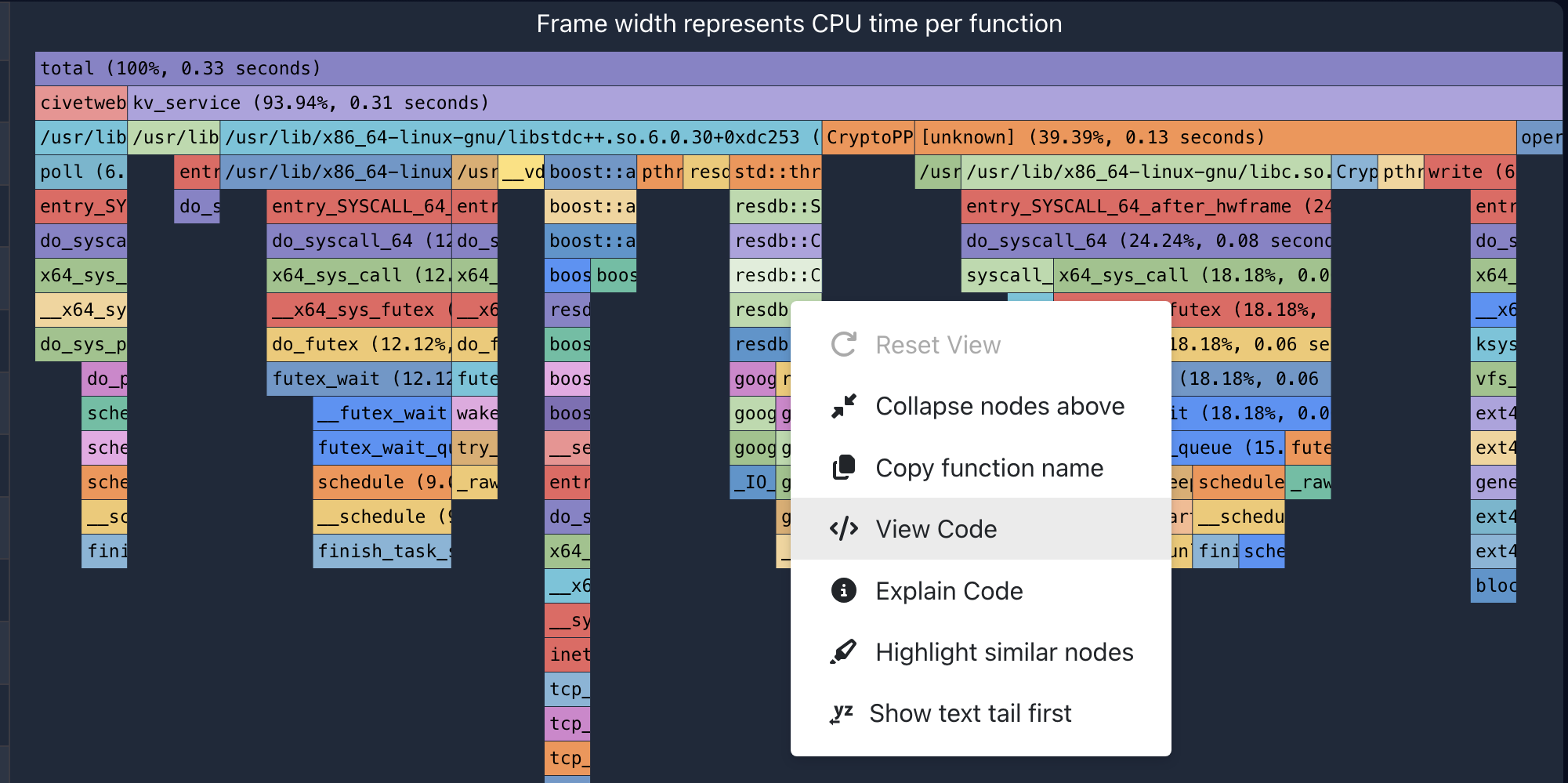This screenshot has width=1568, height=783.
Task: Click the do_syscall_64 (24.24%) frame
Action: coord(1146,241)
